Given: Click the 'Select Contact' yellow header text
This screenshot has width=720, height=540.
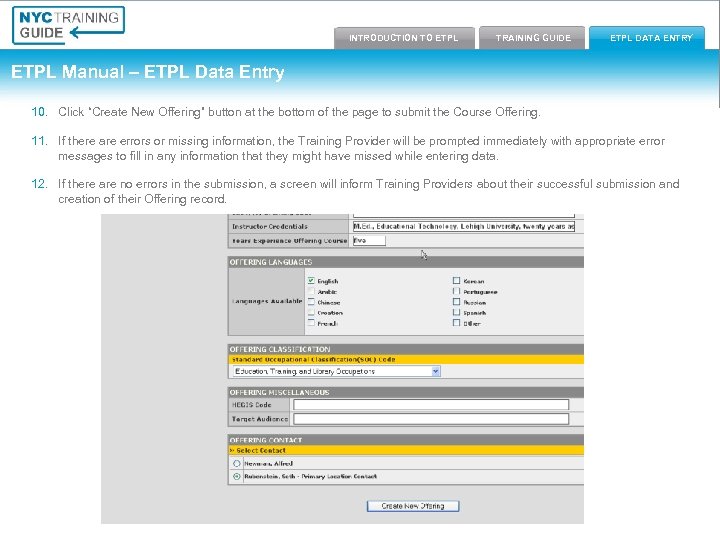Looking at the screenshot, I should pos(260,450).
